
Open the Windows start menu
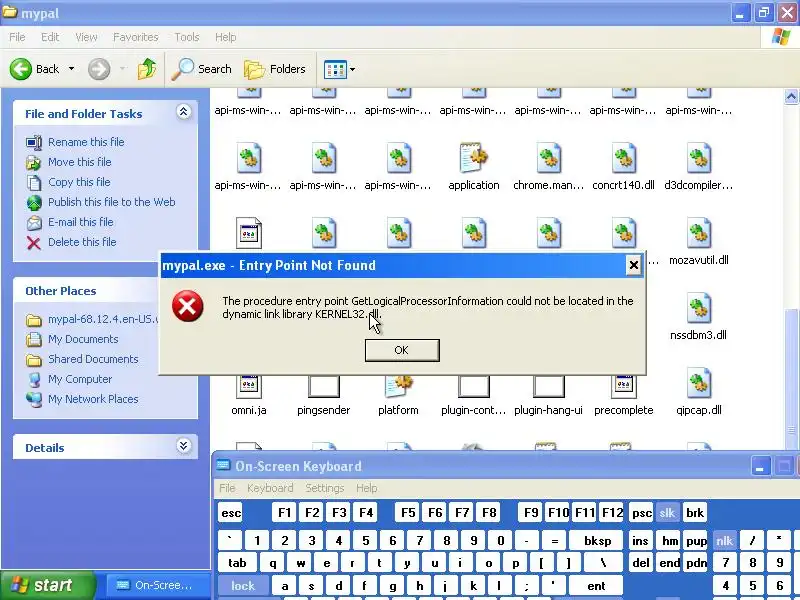click(47, 585)
